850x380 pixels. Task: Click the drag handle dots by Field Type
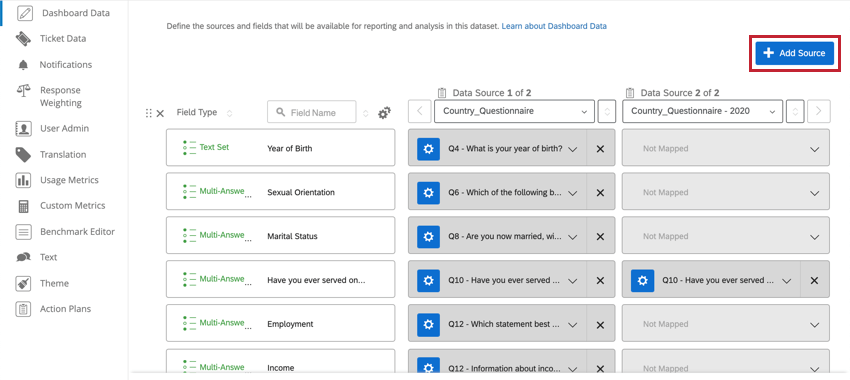[149, 113]
